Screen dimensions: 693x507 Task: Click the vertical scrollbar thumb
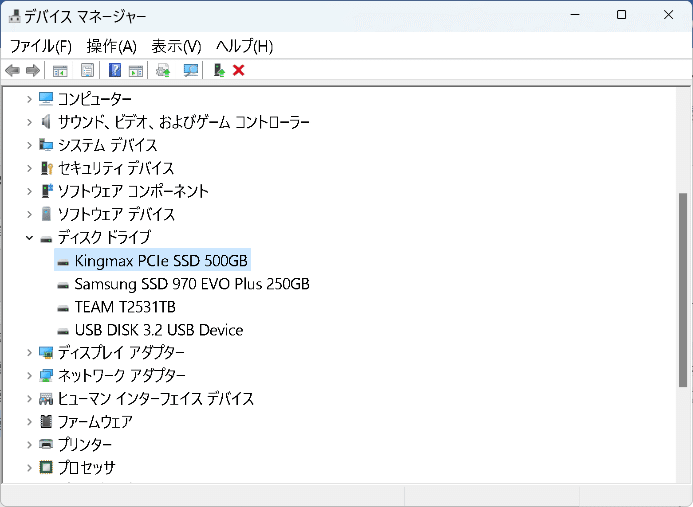tap(683, 290)
